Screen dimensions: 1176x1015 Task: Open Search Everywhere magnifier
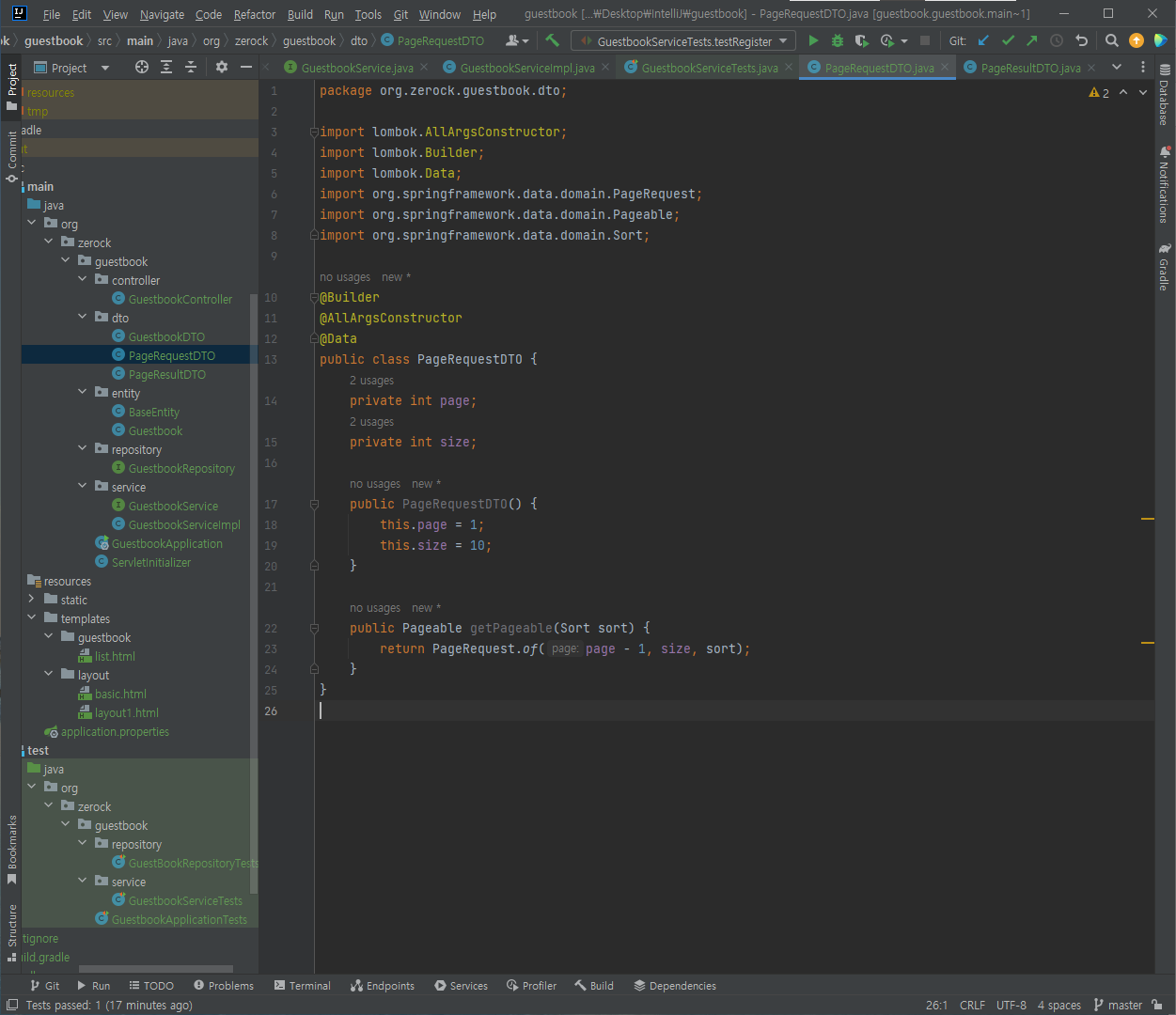coord(1111,40)
